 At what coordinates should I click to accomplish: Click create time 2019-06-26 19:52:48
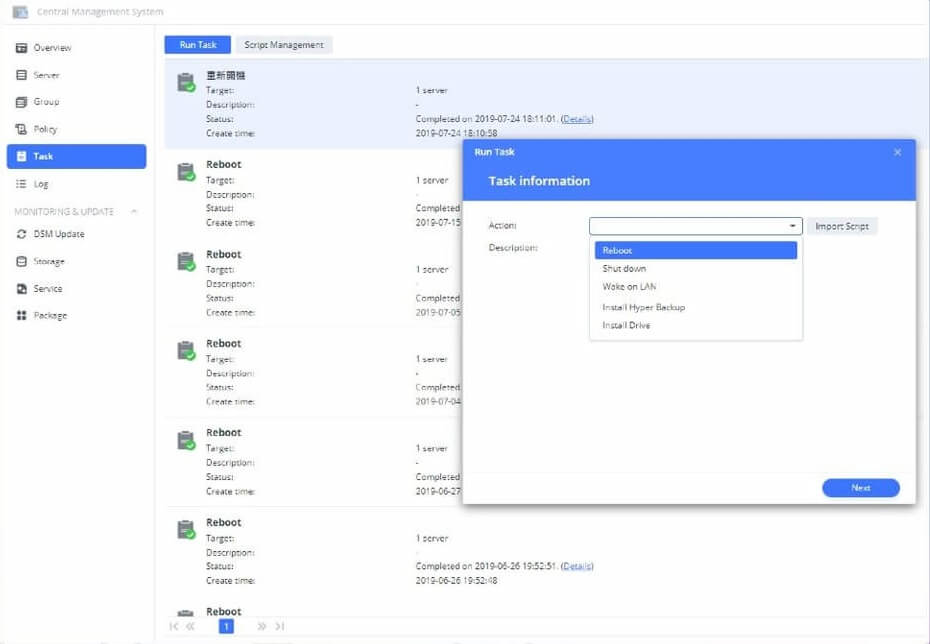(x=457, y=581)
